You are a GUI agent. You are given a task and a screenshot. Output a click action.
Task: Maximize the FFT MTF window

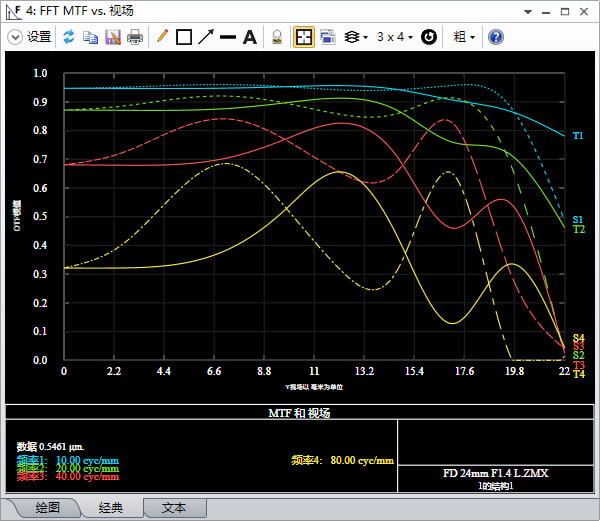click(565, 12)
